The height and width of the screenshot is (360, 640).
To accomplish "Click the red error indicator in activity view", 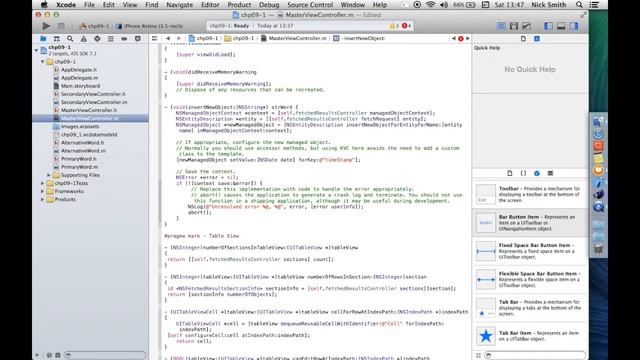I will click(406, 26).
